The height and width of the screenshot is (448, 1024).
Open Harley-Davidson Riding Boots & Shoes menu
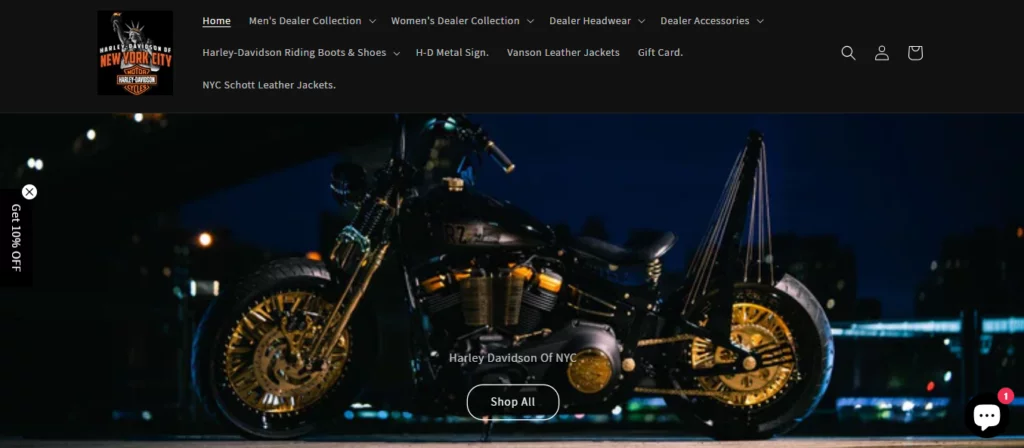294,53
